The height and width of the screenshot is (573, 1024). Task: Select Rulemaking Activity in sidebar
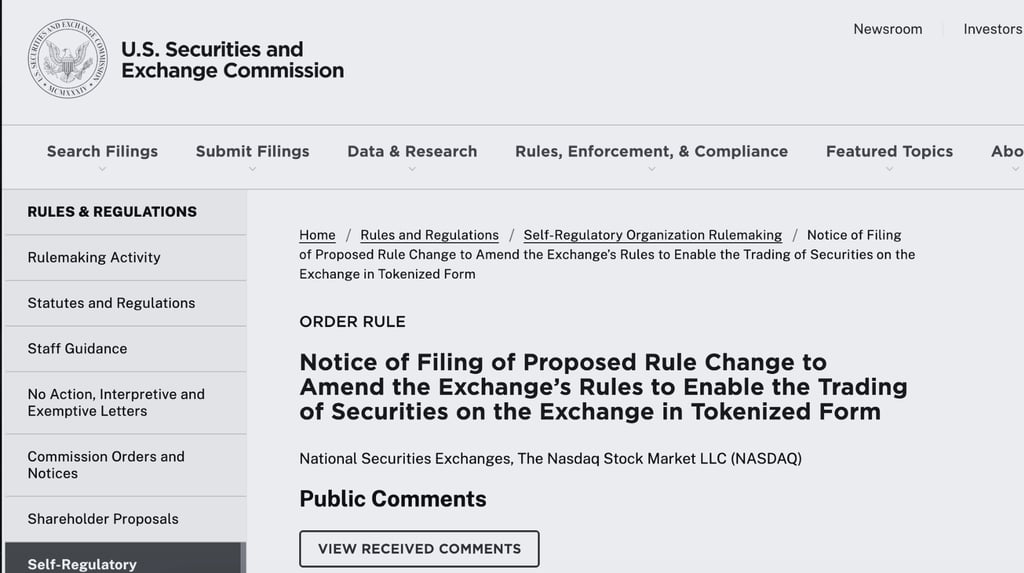(x=94, y=257)
